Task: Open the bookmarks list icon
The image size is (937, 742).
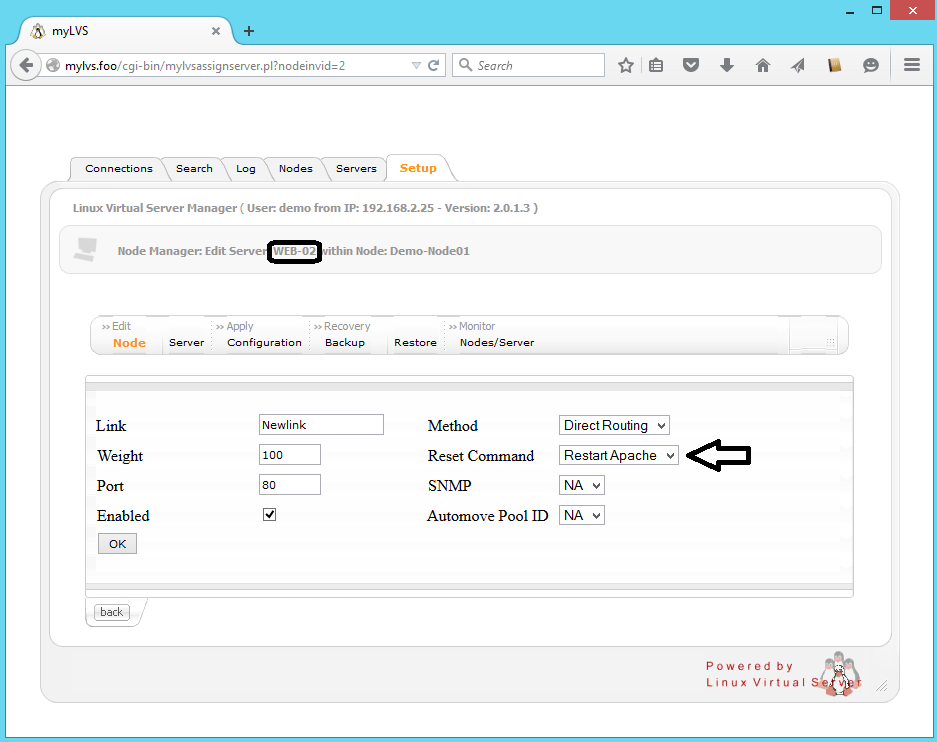Action: [x=656, y=66]
